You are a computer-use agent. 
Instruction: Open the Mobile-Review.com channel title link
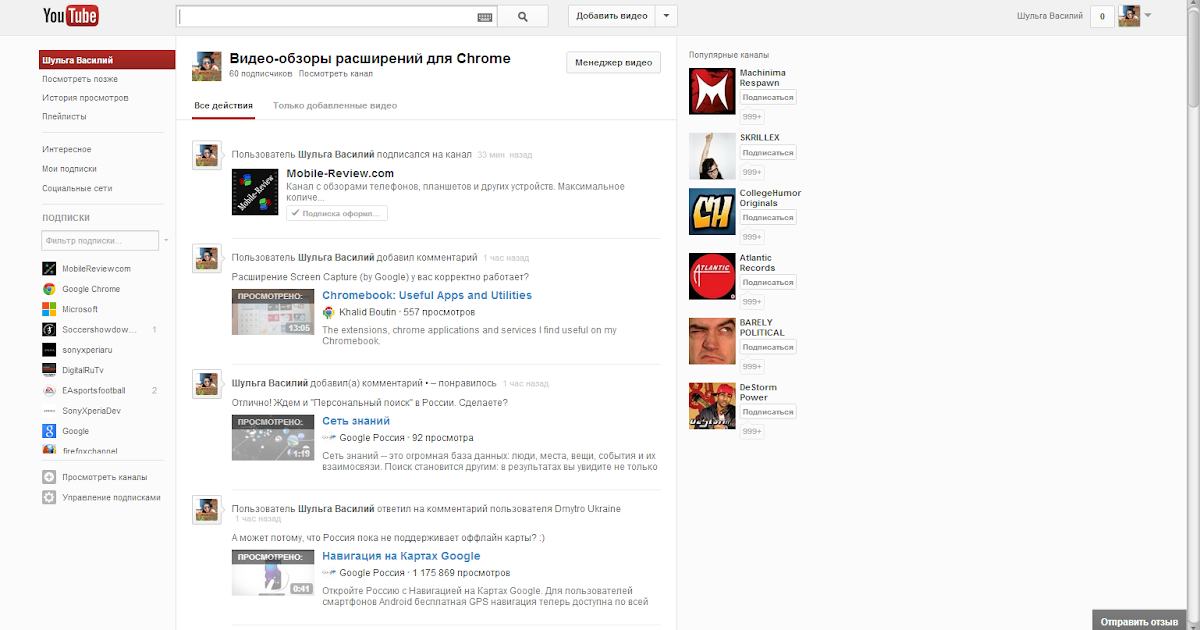[340, 173]
